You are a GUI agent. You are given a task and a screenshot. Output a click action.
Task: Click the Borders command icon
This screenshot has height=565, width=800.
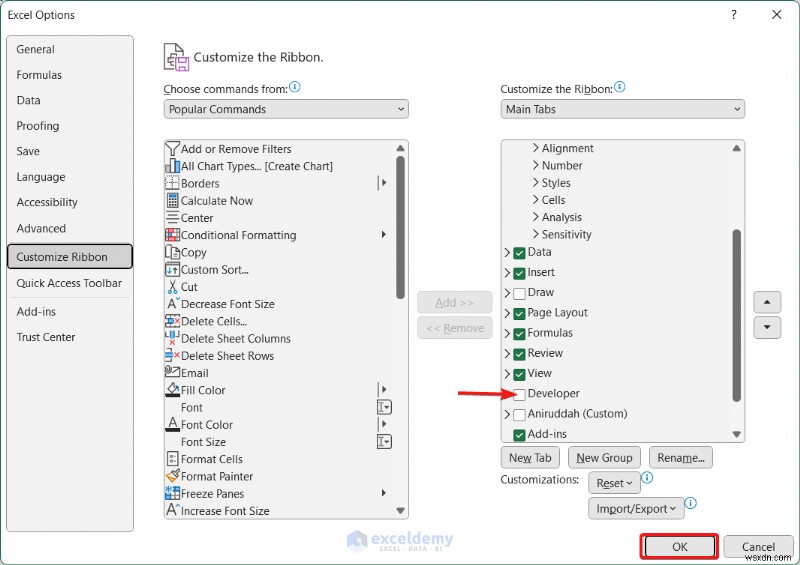point(172,183)
